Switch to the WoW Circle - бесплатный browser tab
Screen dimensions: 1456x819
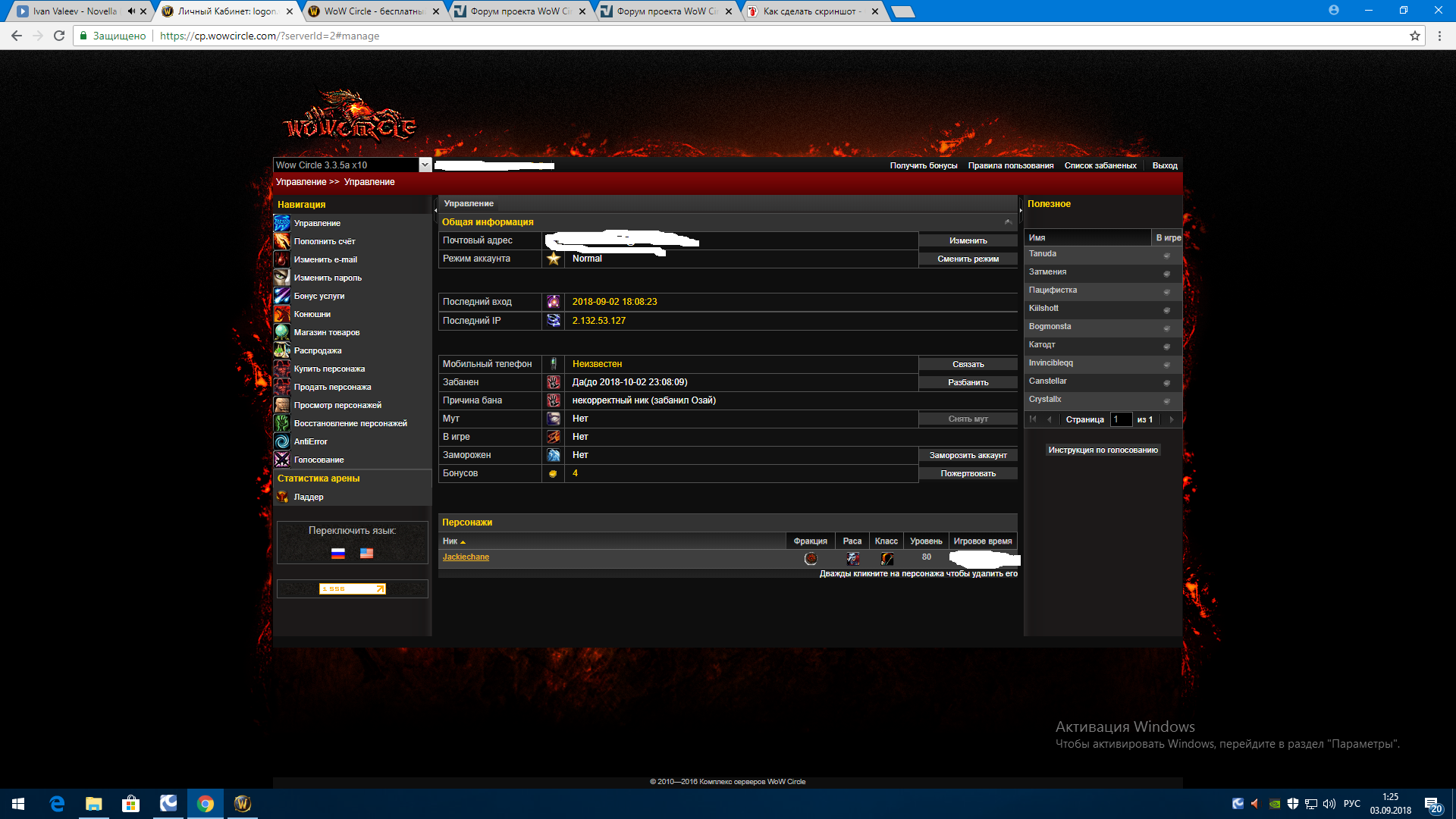pos(372,11)
